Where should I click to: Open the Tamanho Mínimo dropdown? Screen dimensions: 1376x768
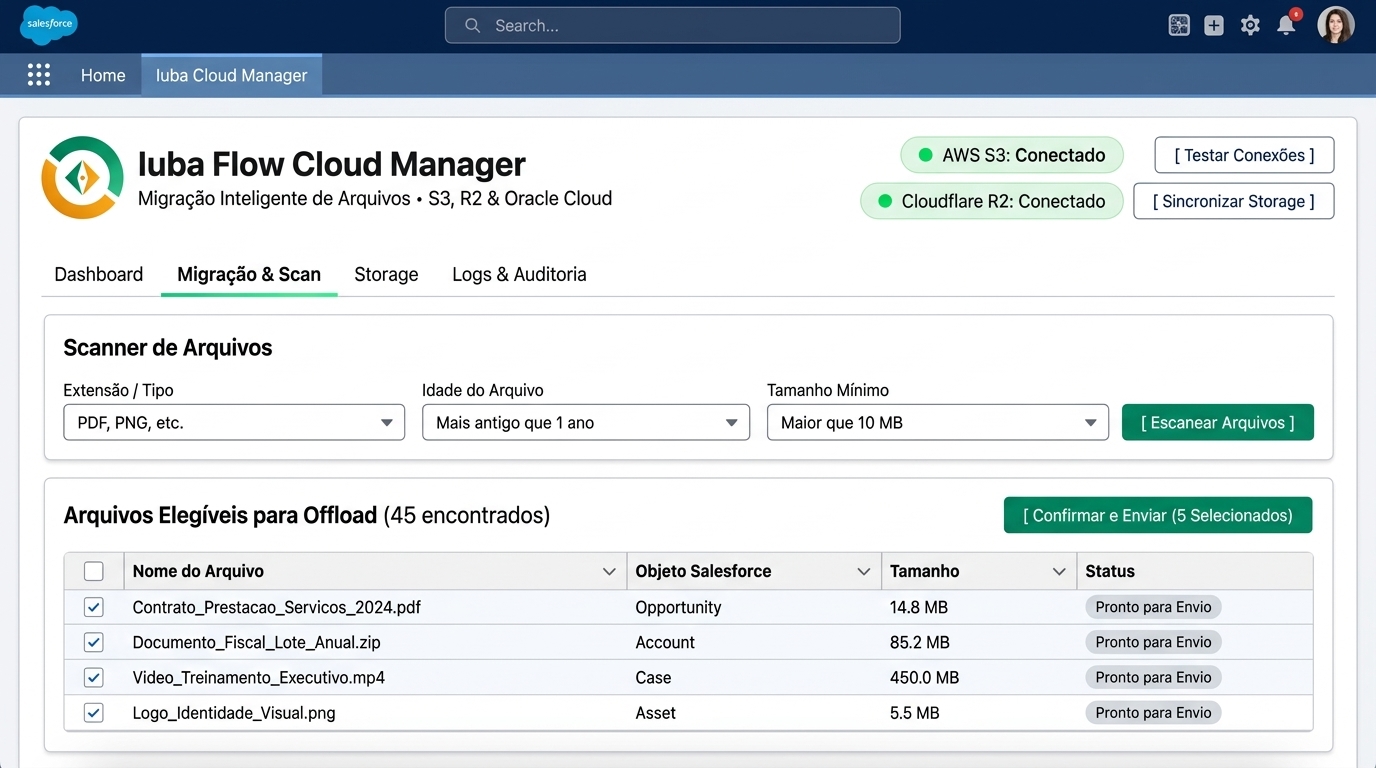(x=938, y=423)
